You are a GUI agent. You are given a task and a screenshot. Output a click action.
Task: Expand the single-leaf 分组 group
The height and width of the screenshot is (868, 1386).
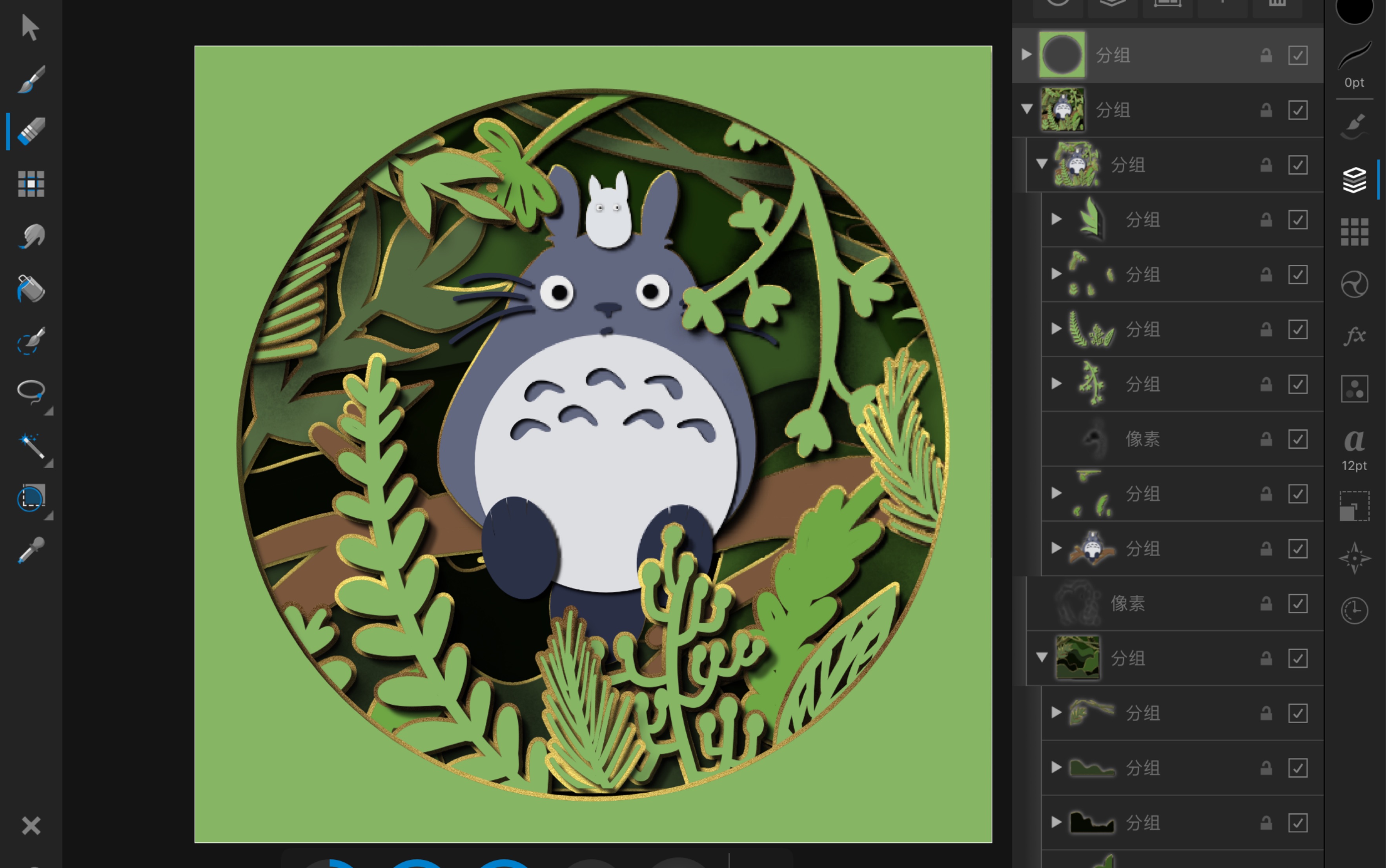tap(1056, 219)
